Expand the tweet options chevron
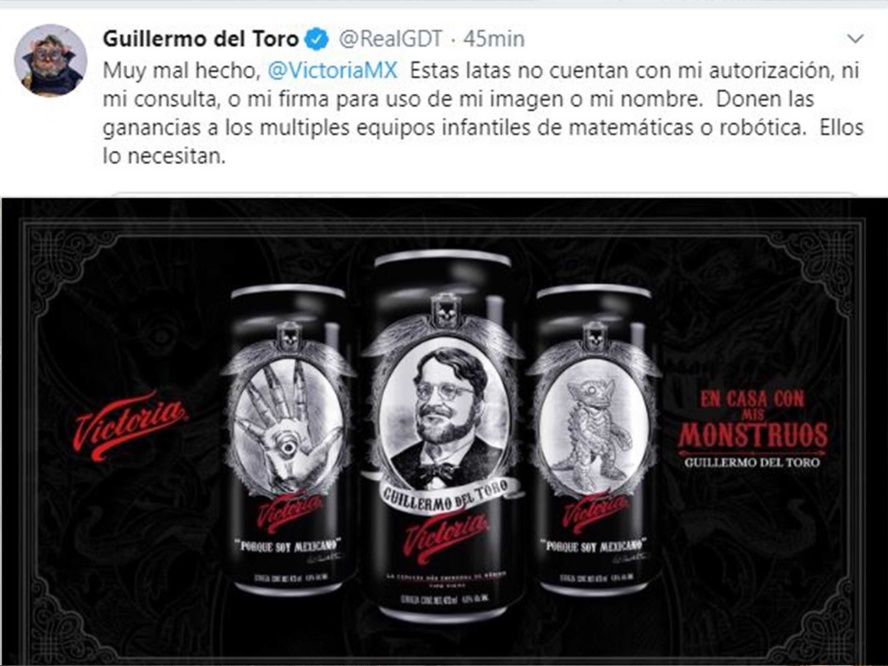The image size is (888, 666). 855,39
